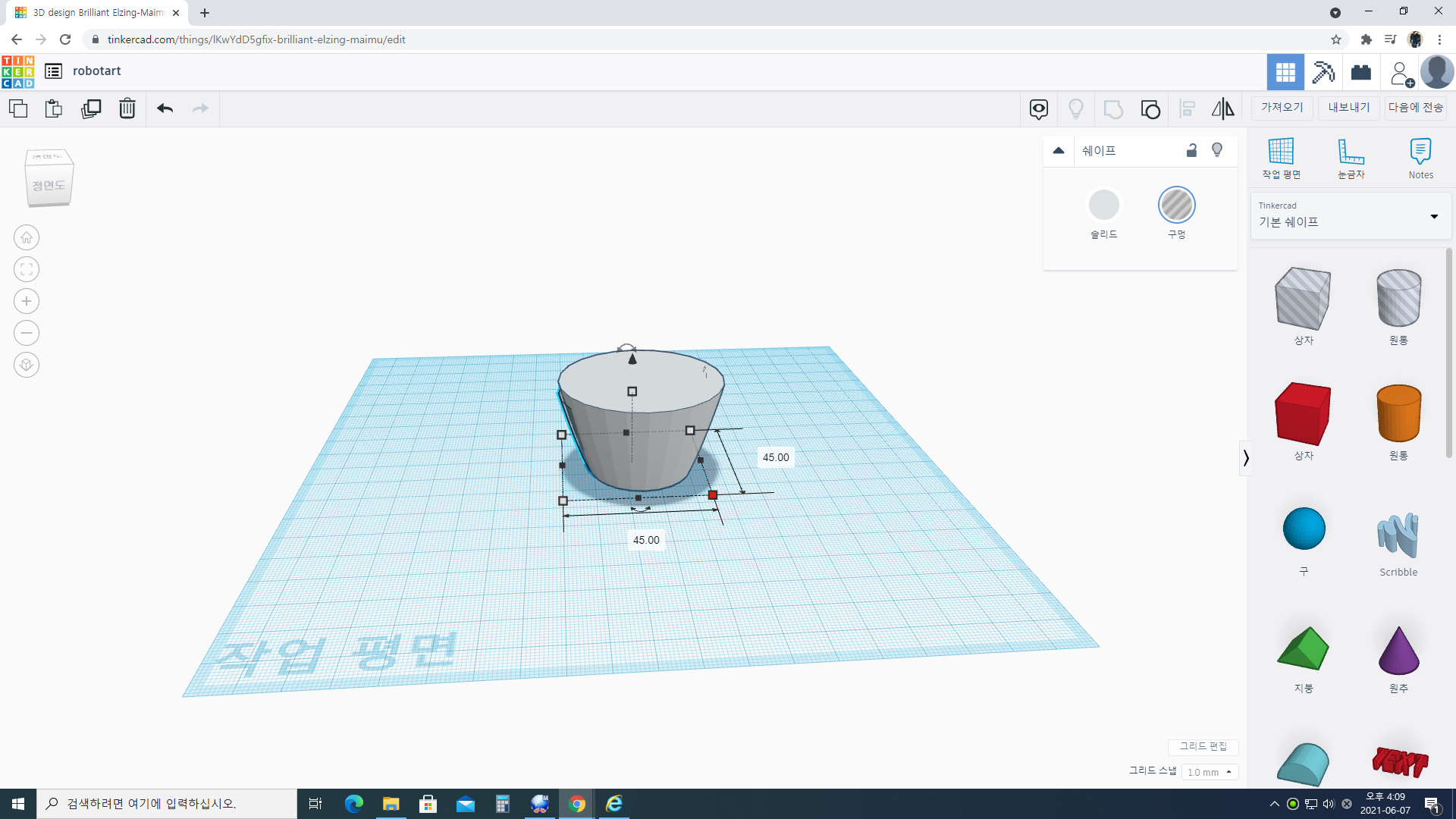The width and height of the screenshot is (1456, 819).
Task: Open the 기본 쉐이프 shapes dropdown
Action: [x=1351, y=216]
